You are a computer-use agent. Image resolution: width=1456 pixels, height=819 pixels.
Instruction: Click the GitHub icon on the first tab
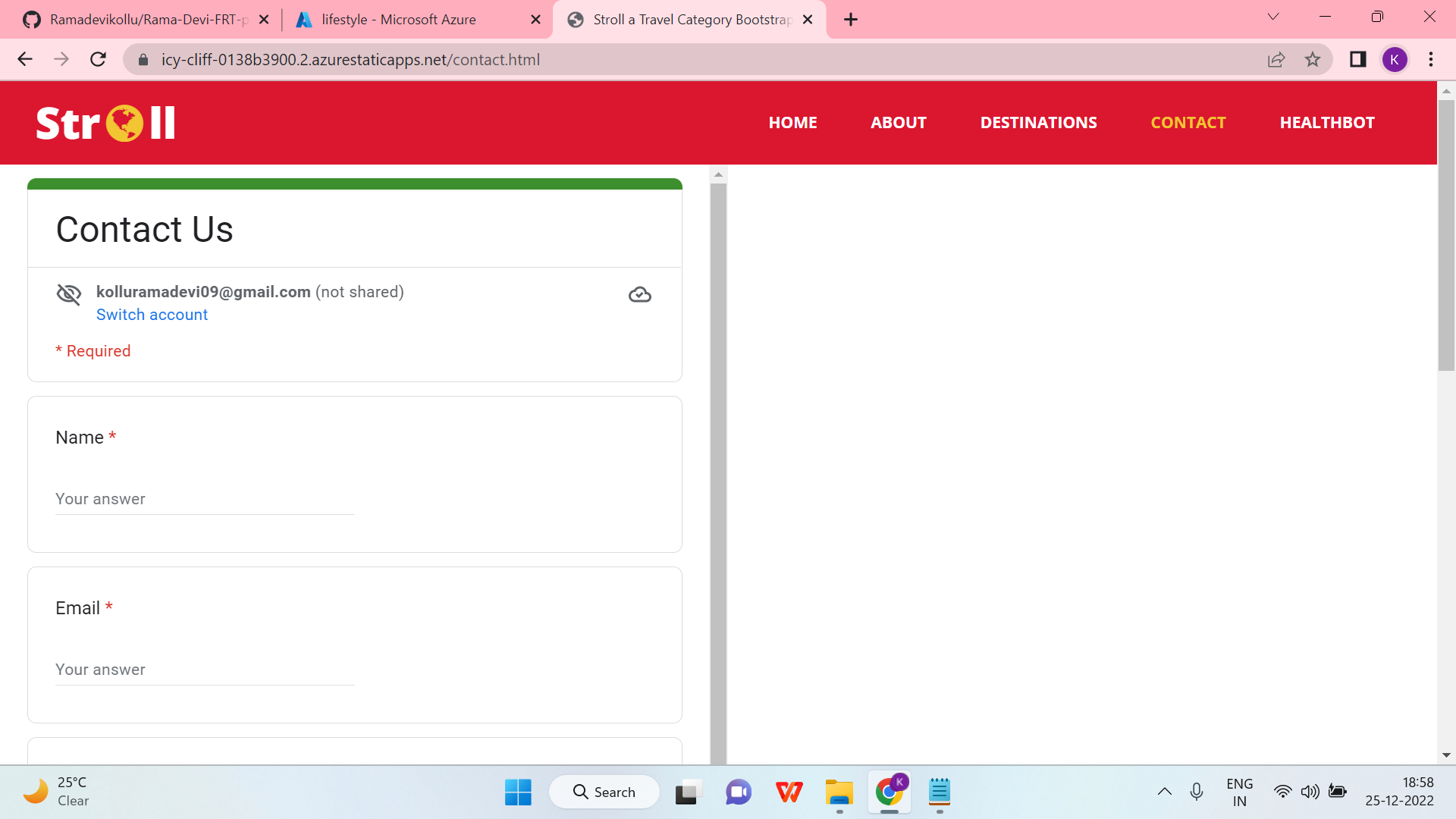32,19
